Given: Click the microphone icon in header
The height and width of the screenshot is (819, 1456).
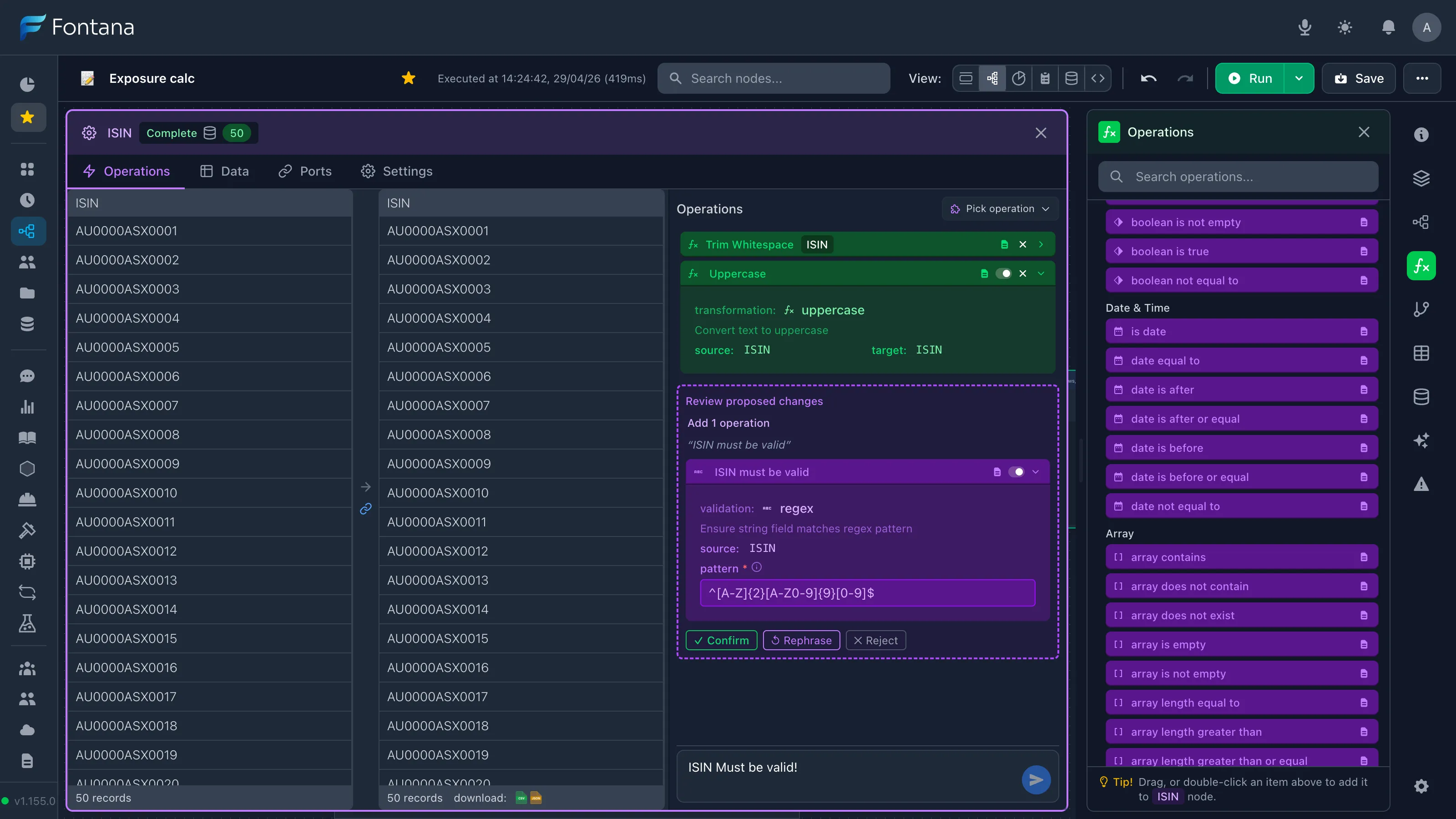Looking at the screenshot, I should 1304,27.
